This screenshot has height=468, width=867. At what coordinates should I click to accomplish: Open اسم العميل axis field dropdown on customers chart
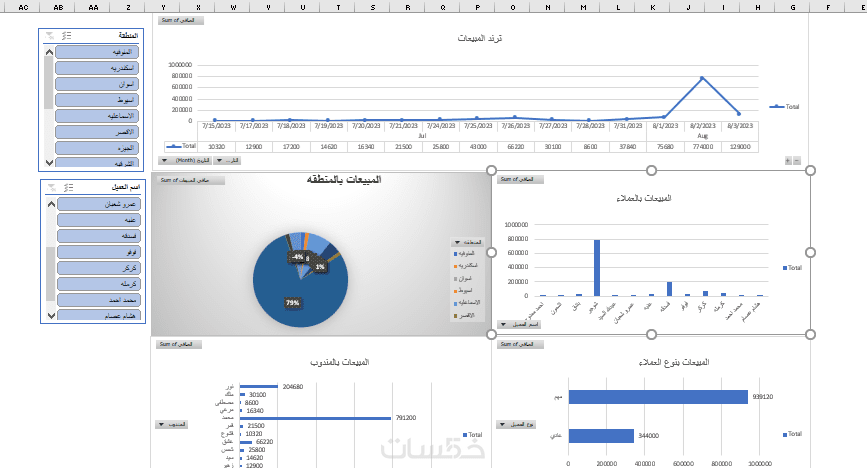pyautogui.click(x=519, y=324)
